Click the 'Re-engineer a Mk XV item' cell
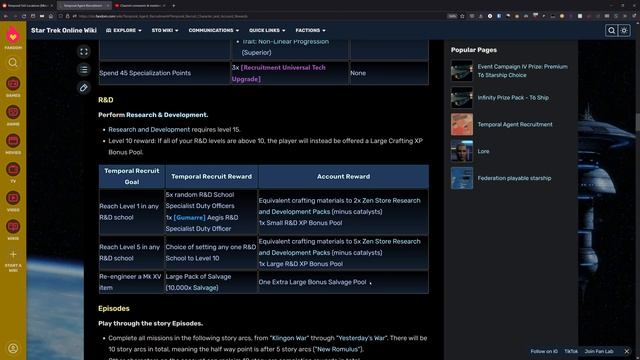 131,282
